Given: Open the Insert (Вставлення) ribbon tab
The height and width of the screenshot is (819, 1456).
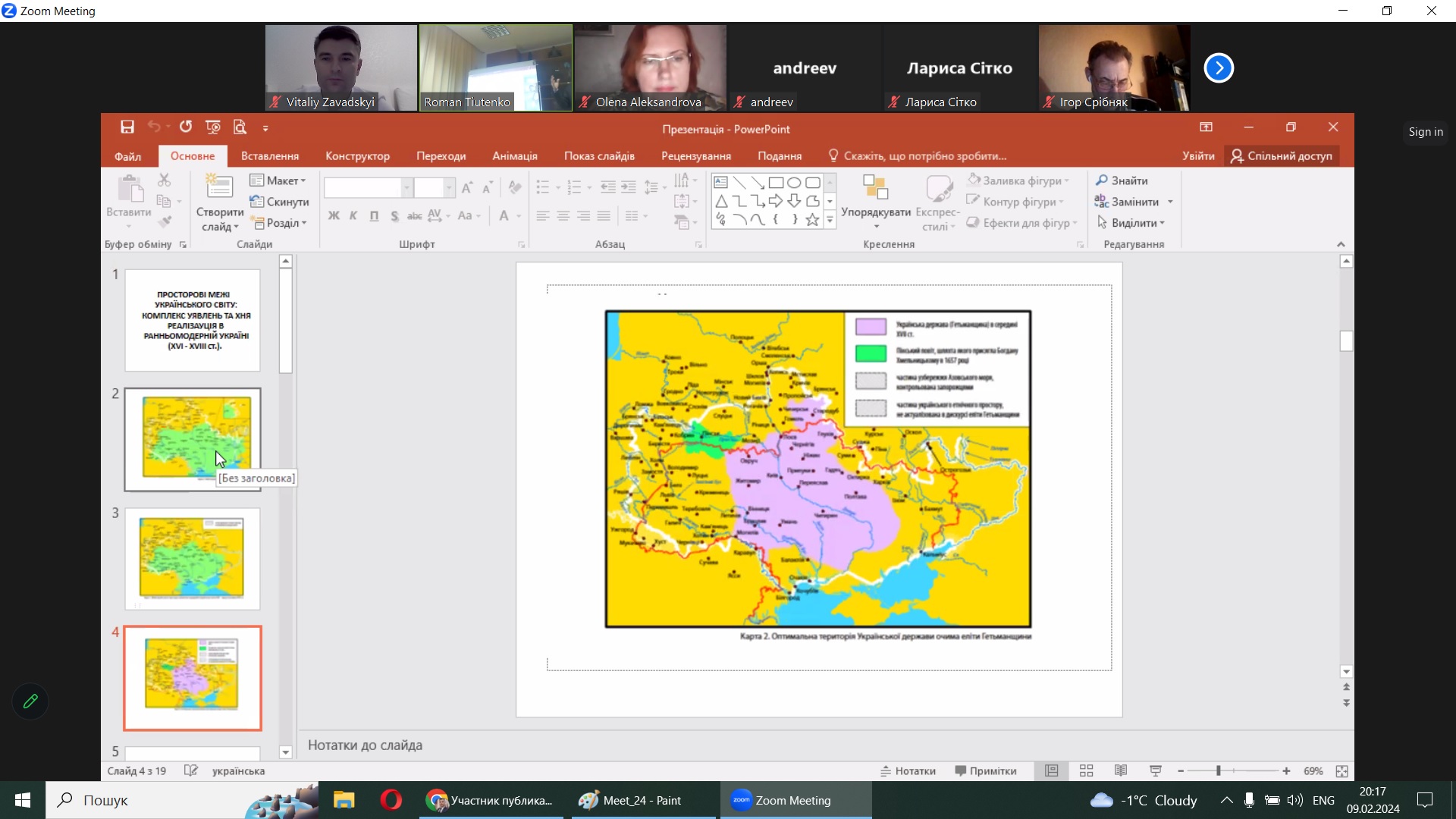Looking at the screenshot, I should coord(270,156).
